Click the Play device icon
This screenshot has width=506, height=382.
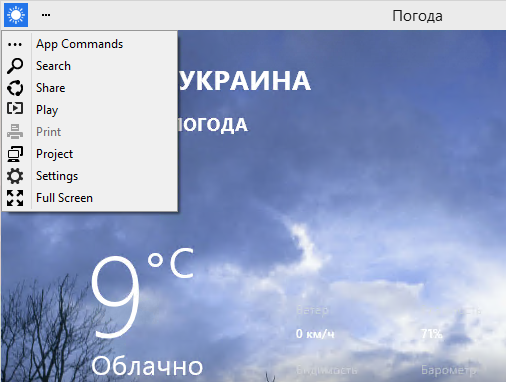(x=15, y=108)
